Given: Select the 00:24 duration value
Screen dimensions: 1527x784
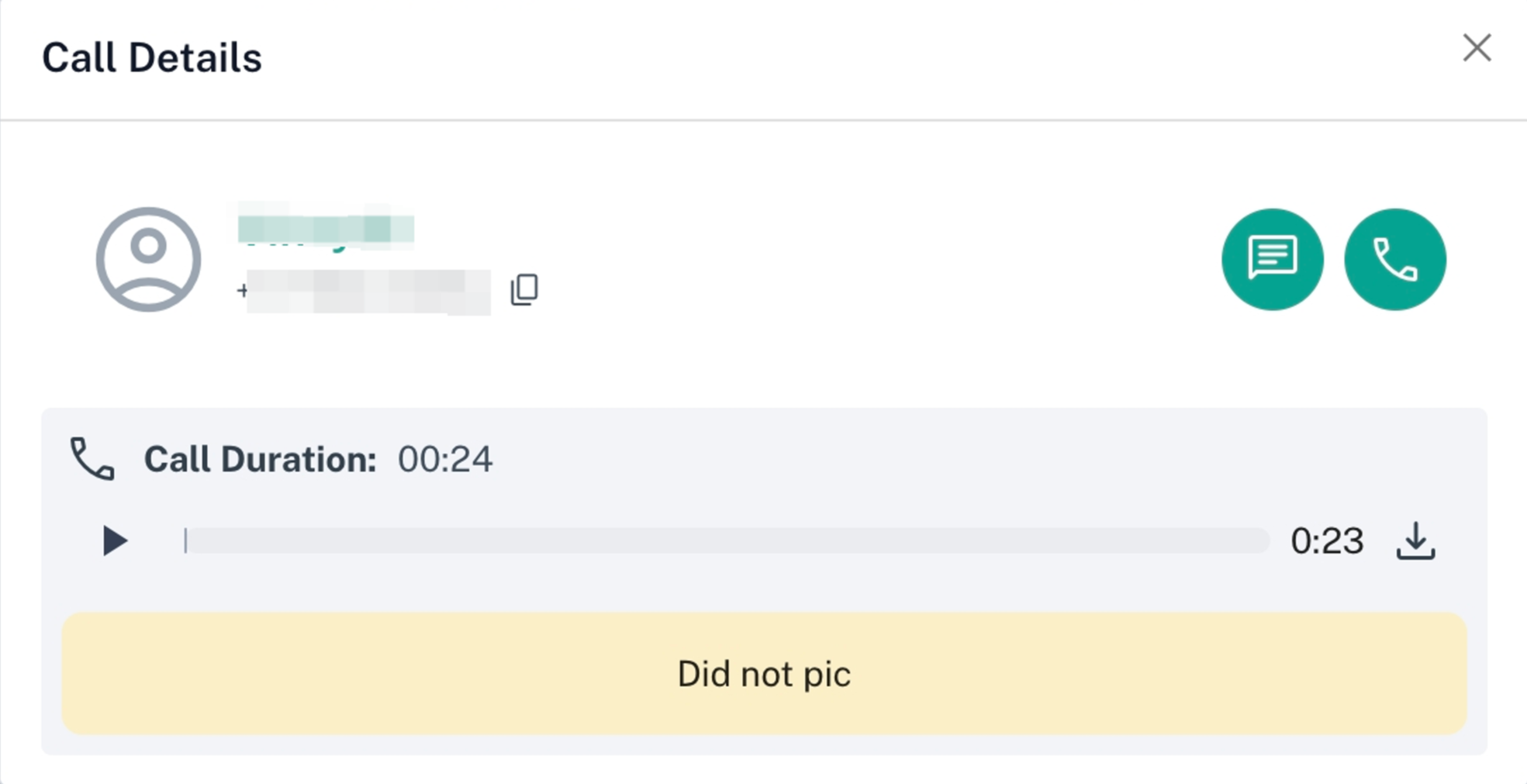Looking at the screenshot, I should click(x=444, y=459).
